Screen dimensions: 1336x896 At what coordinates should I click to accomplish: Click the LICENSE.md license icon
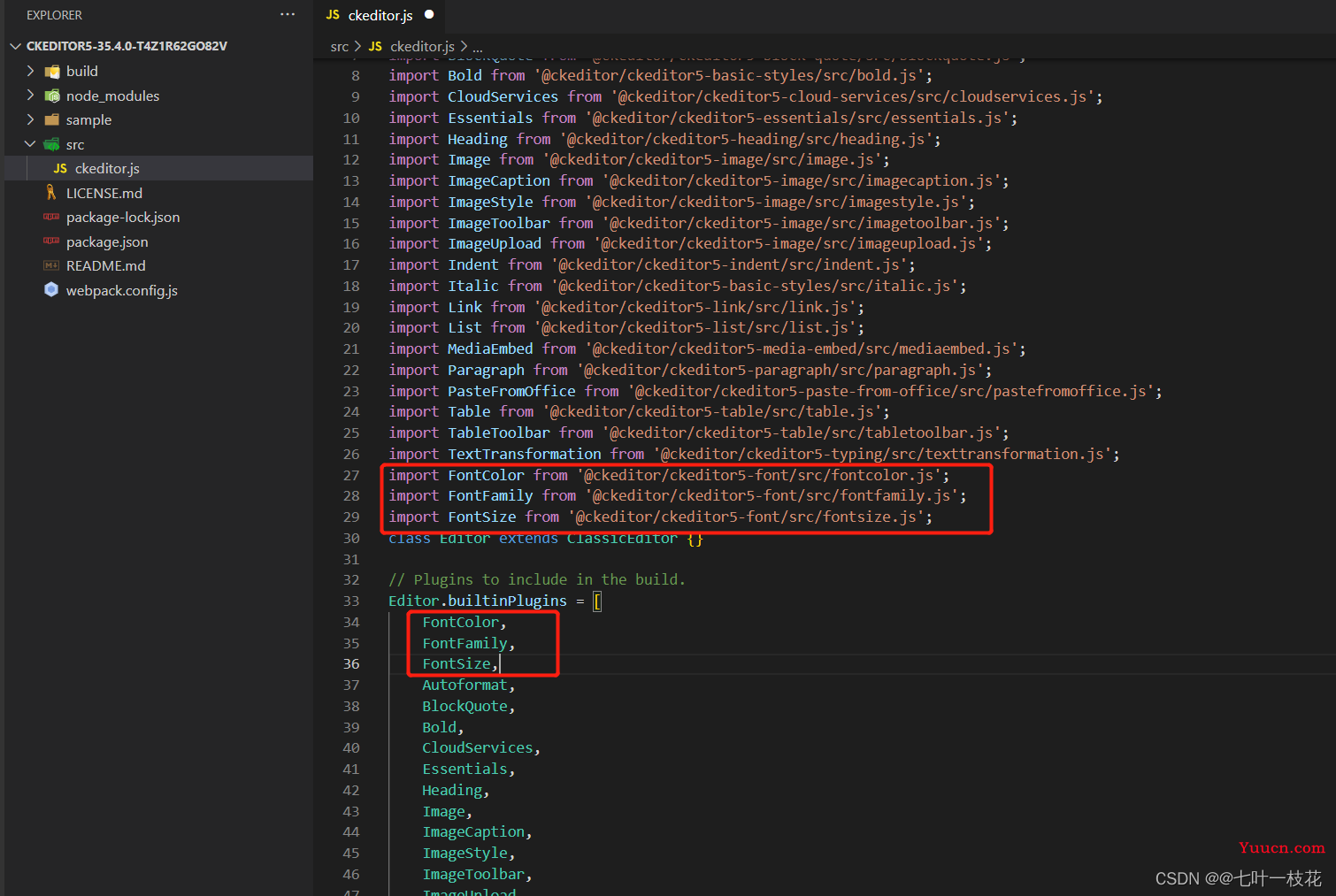point(51,193)
